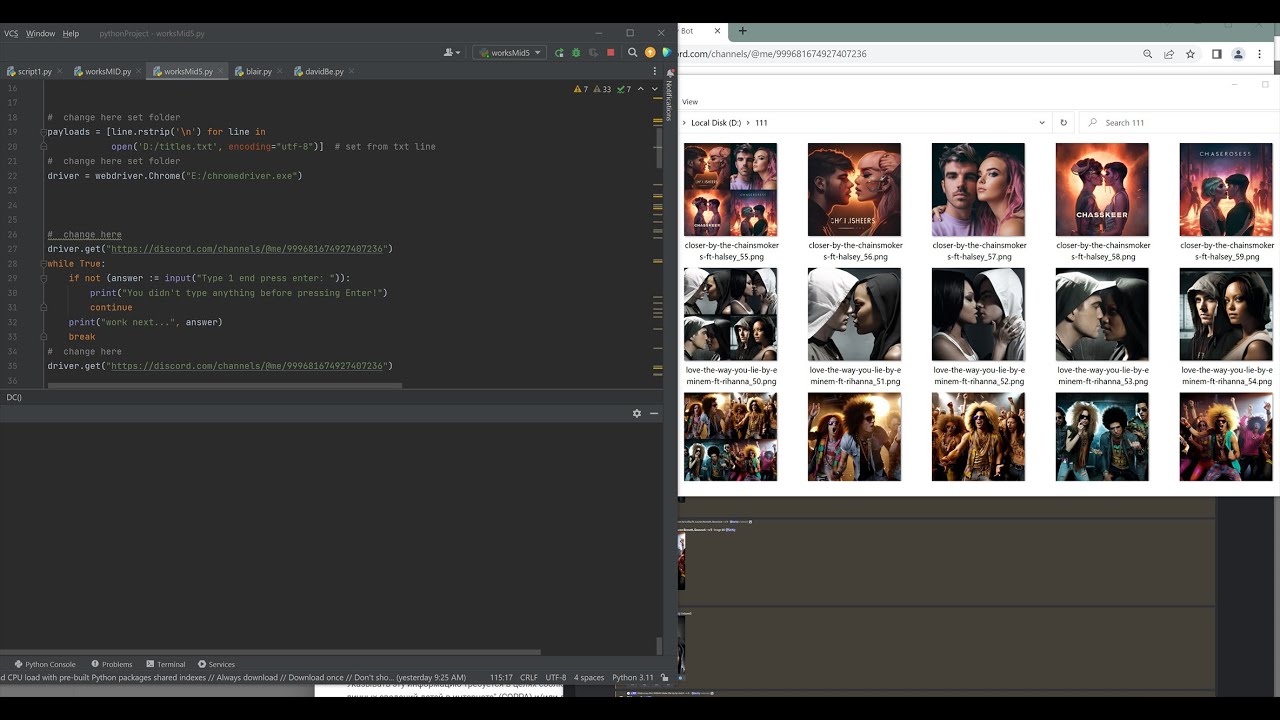
Task: Click the 4 spaces indent setting
Action: click(589, 678)
